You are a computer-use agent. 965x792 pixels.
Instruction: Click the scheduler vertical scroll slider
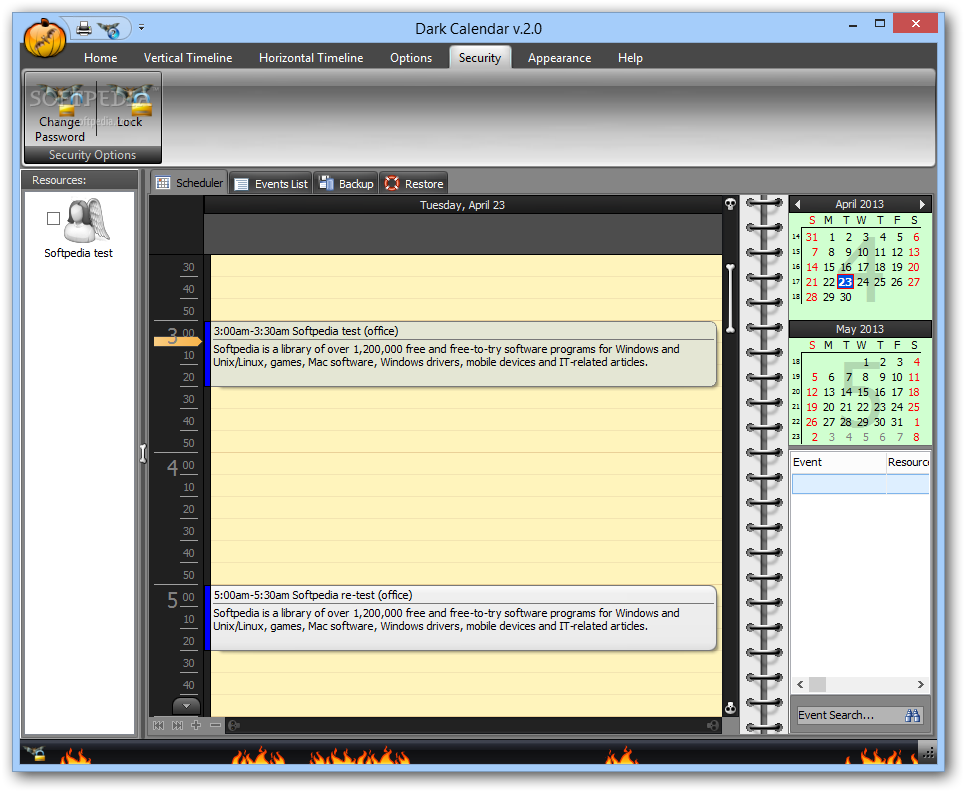[x=731, y=298]
